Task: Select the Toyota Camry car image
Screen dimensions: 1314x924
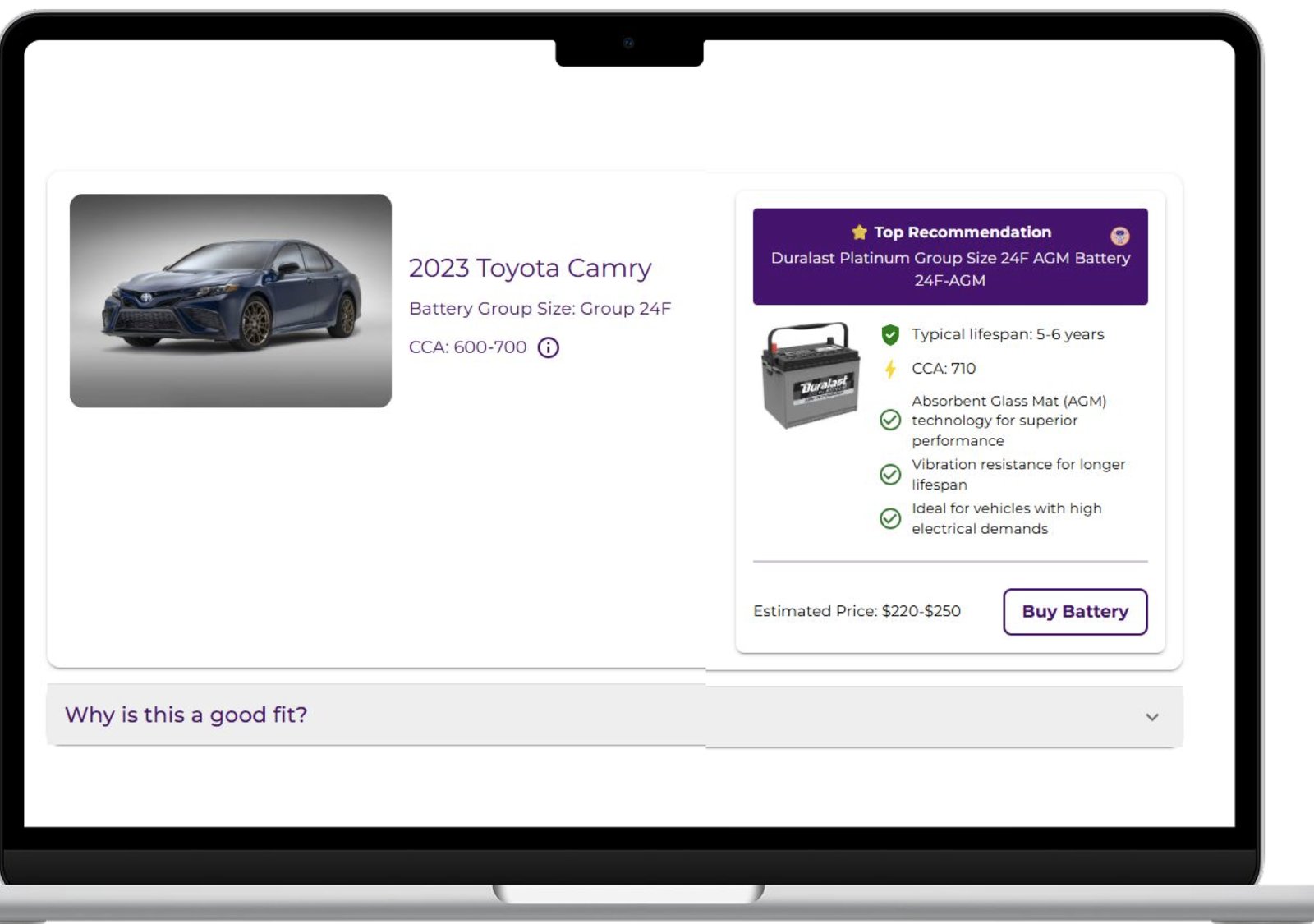Action: 231,301
